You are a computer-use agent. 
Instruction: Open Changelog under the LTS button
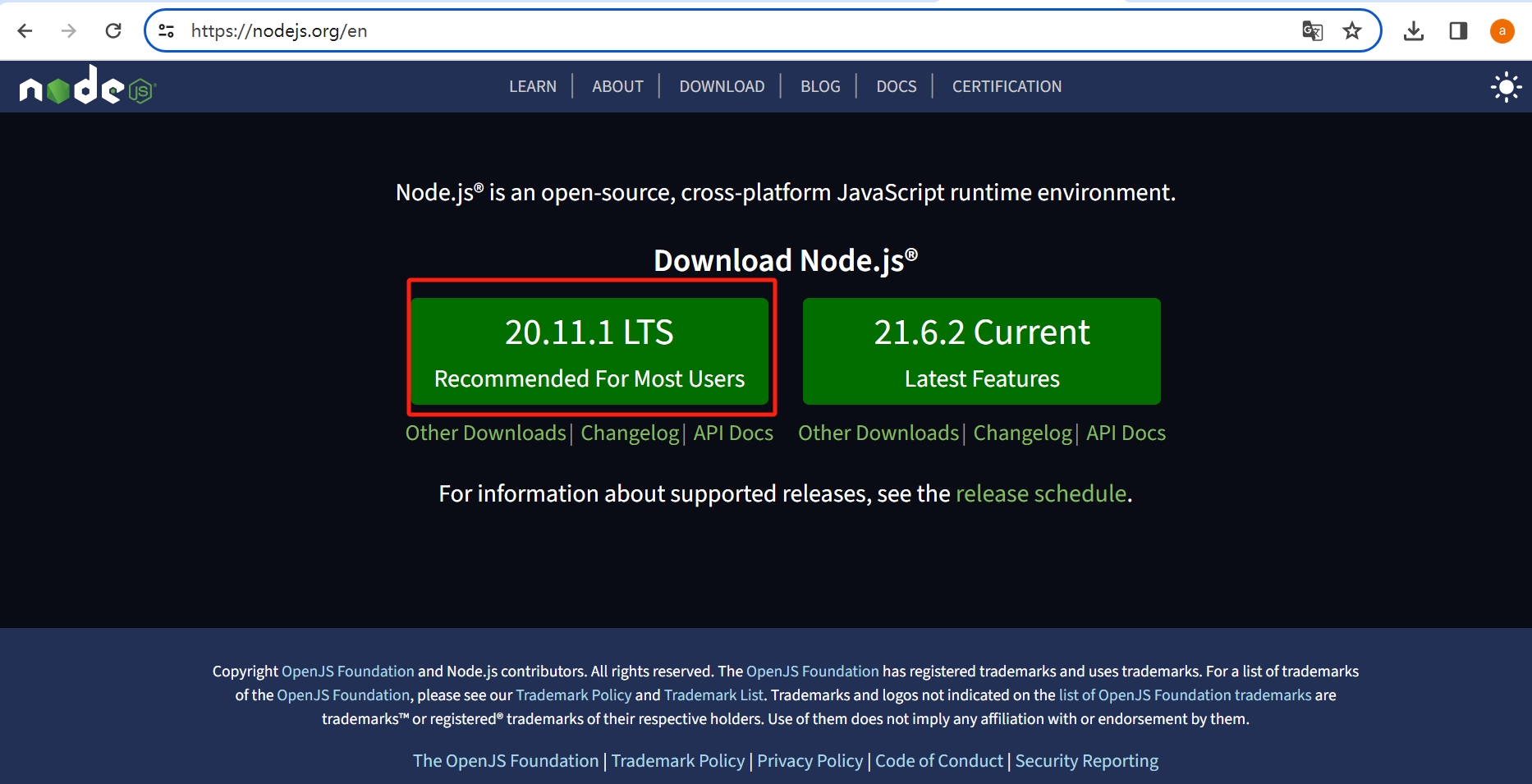pyautogui.click(x=631, y=433)
